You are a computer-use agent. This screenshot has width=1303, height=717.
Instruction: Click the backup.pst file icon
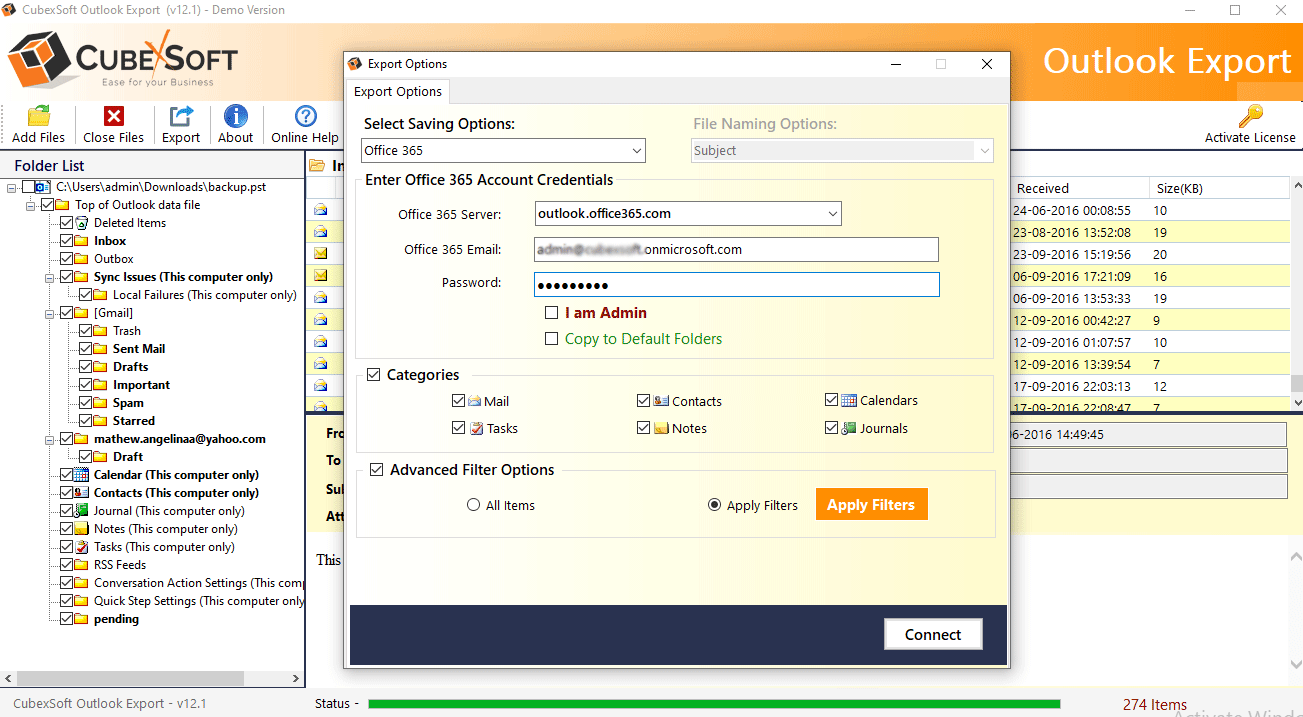coord(42,187)
